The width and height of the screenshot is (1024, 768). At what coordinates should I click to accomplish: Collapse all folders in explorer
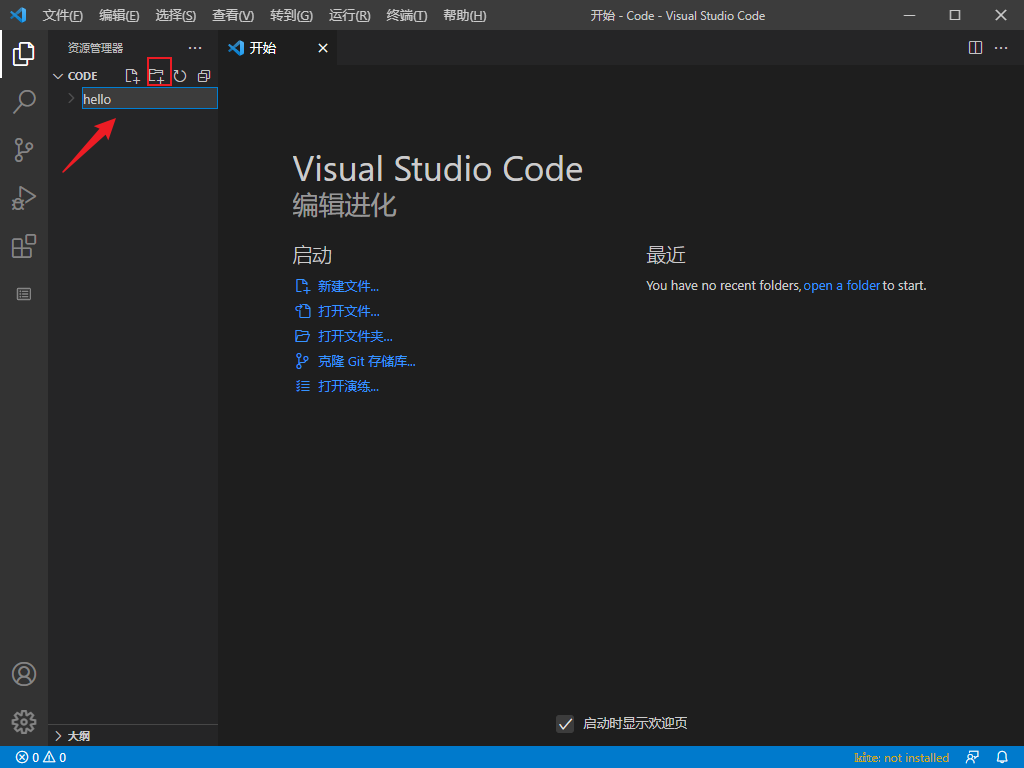pos(204,76)
